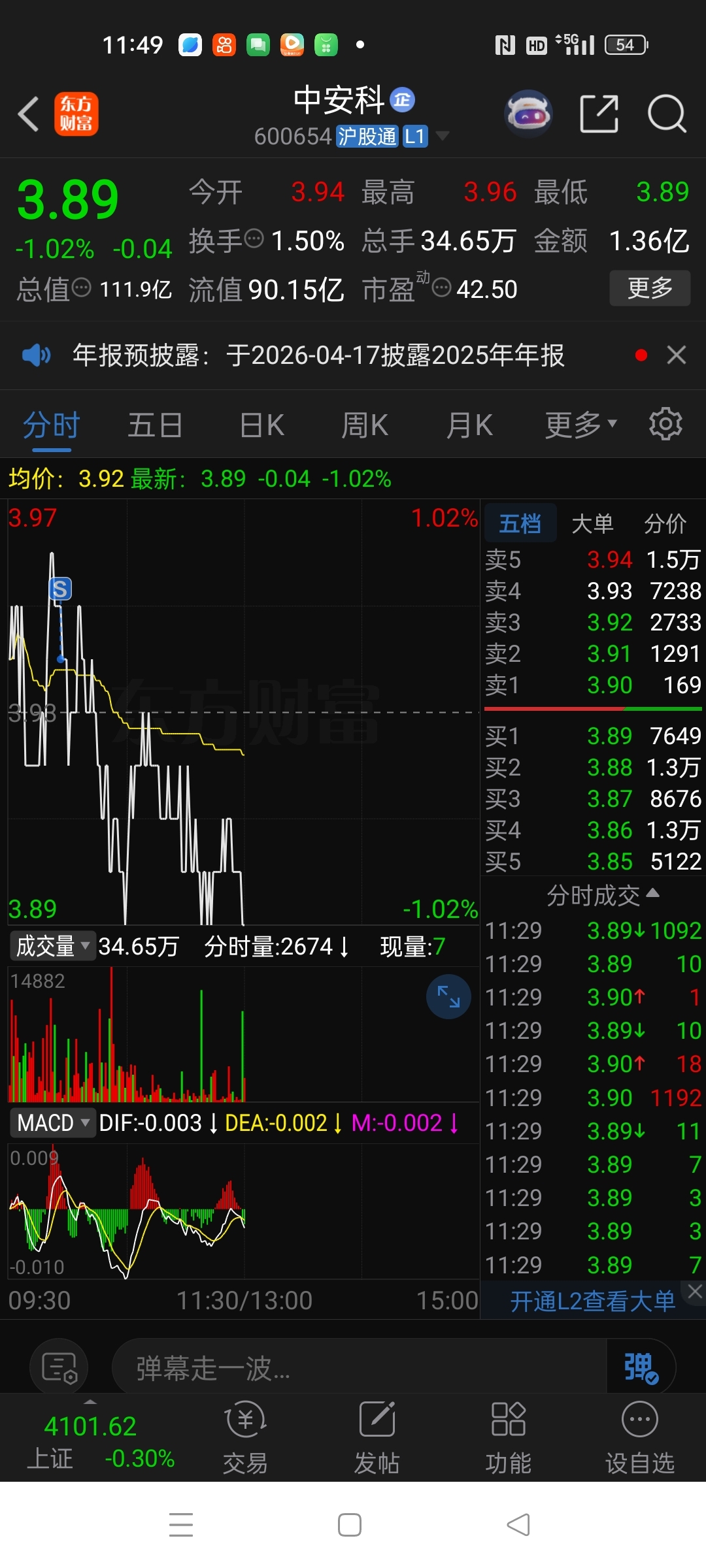Tap the 卖5 3.94 order row
Screen dimensions: 706x1568
click(593, 559)
